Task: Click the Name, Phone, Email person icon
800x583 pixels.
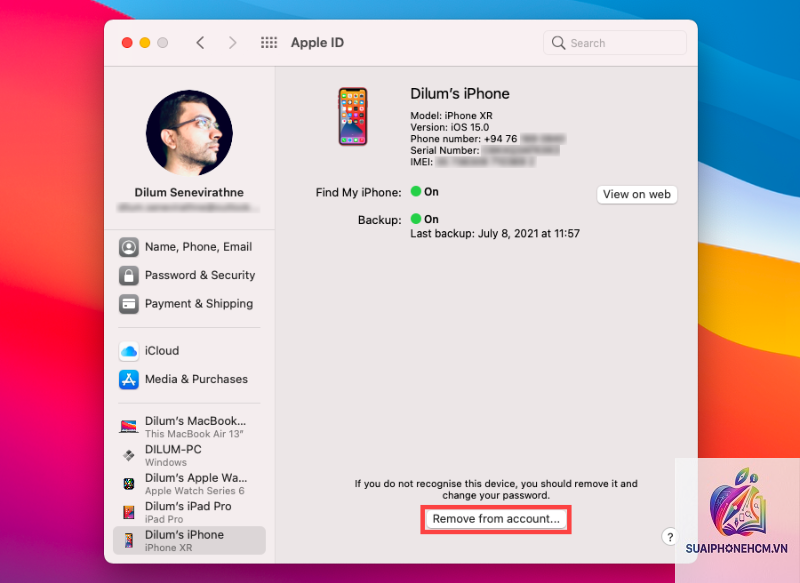Action: pyautogui.click(x=129, y=247)
